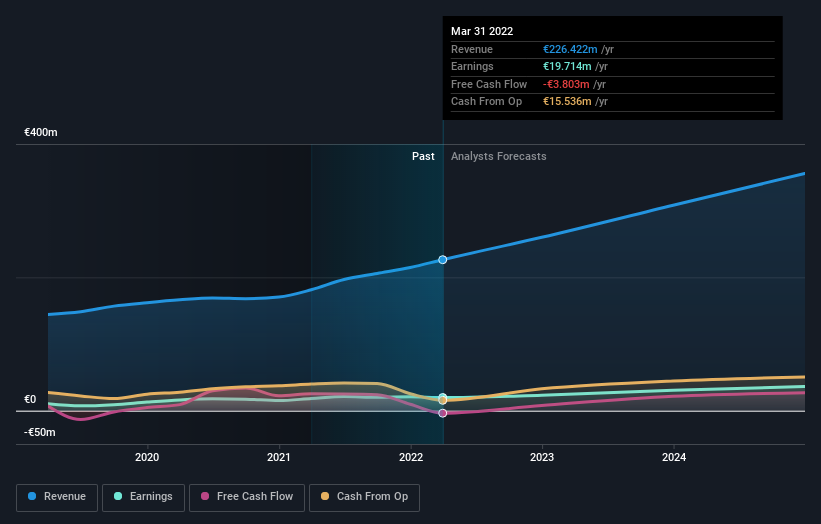The width and height of the screenshot is (821, 524).
Task: Click the €226.422m revenue value
Action: pyautogui.click(x=570, y=49)
